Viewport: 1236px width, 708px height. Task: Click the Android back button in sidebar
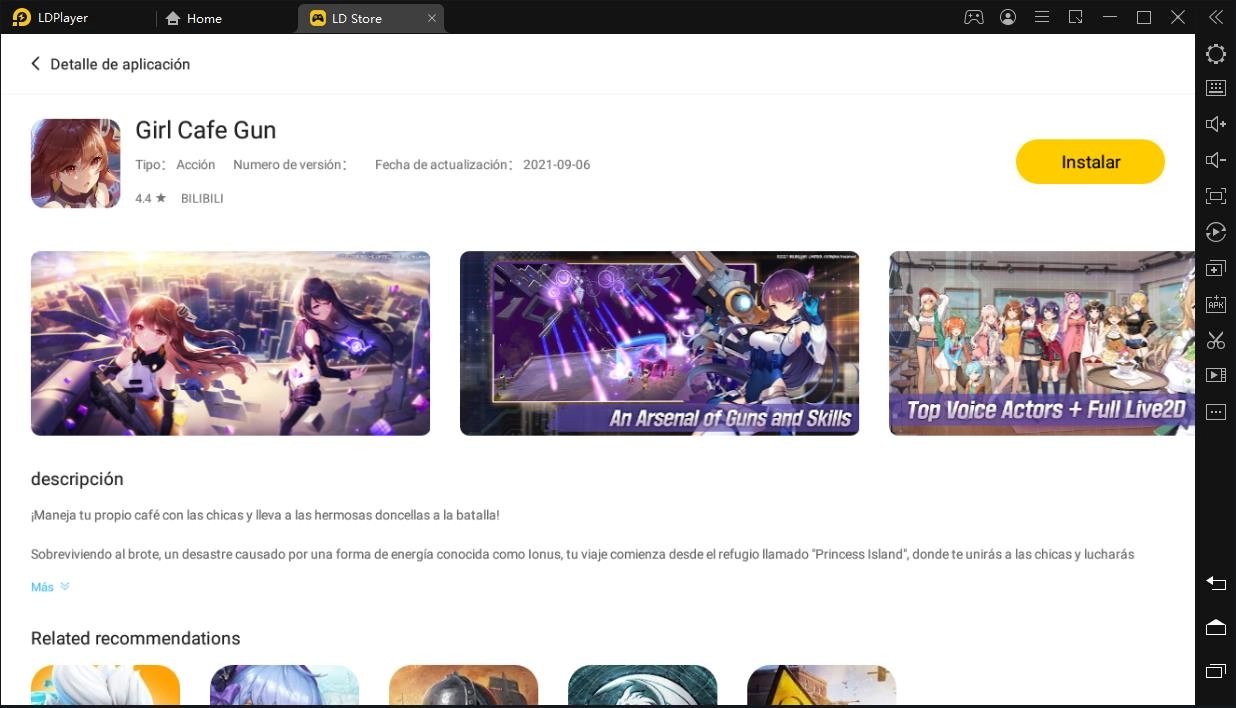(x=1215, y=582)
